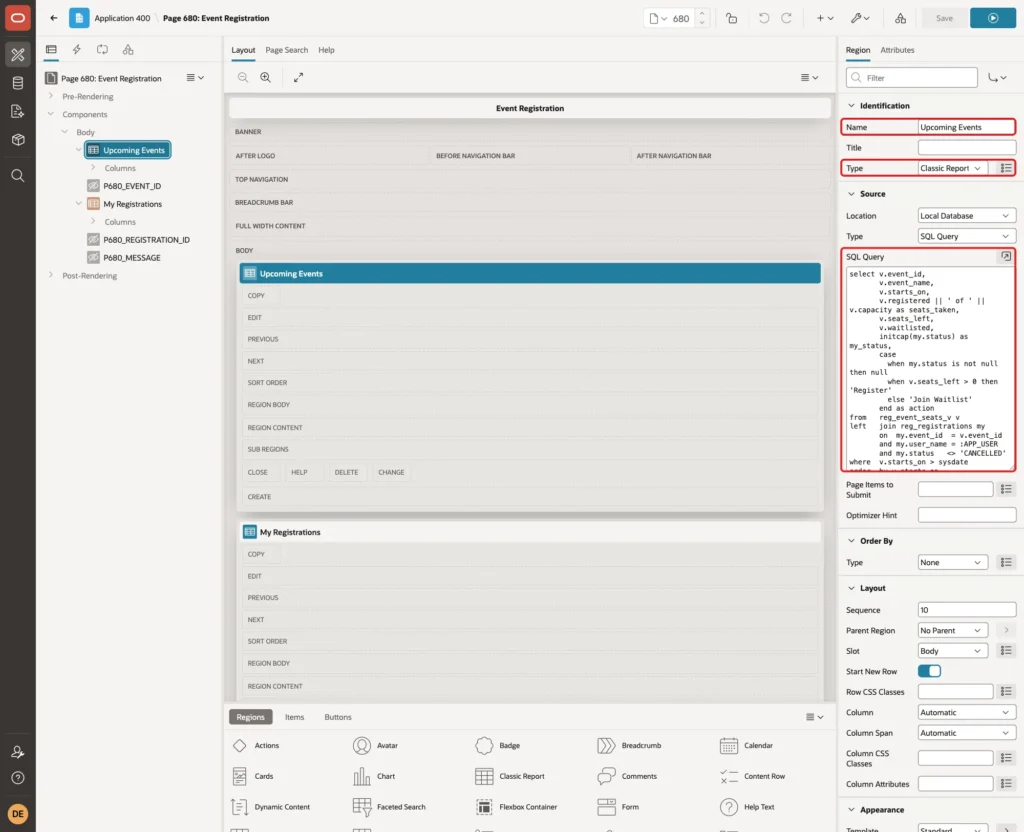This screenshot has height=832, width=1024.
Task: Open region Type quick pick list icon
Action: [1006, 168]
